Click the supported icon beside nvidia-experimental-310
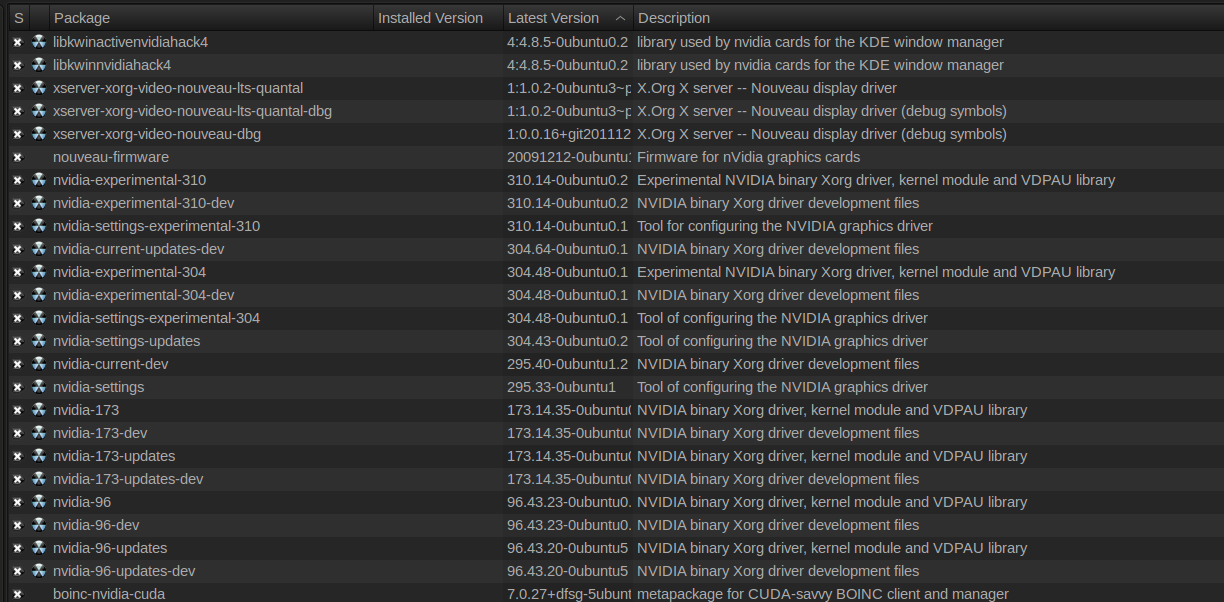Image resolution: width=1224 pixels, height=602 pixels. (39, 180)
